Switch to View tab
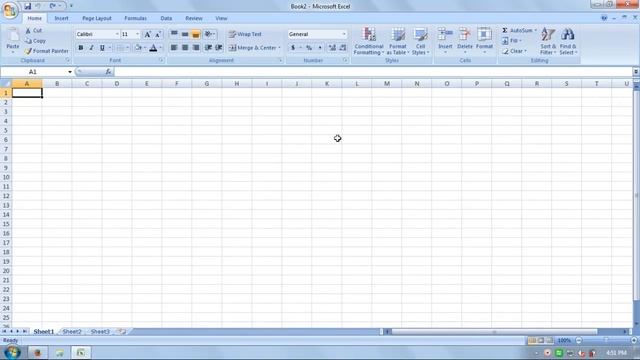 [221, 18]
